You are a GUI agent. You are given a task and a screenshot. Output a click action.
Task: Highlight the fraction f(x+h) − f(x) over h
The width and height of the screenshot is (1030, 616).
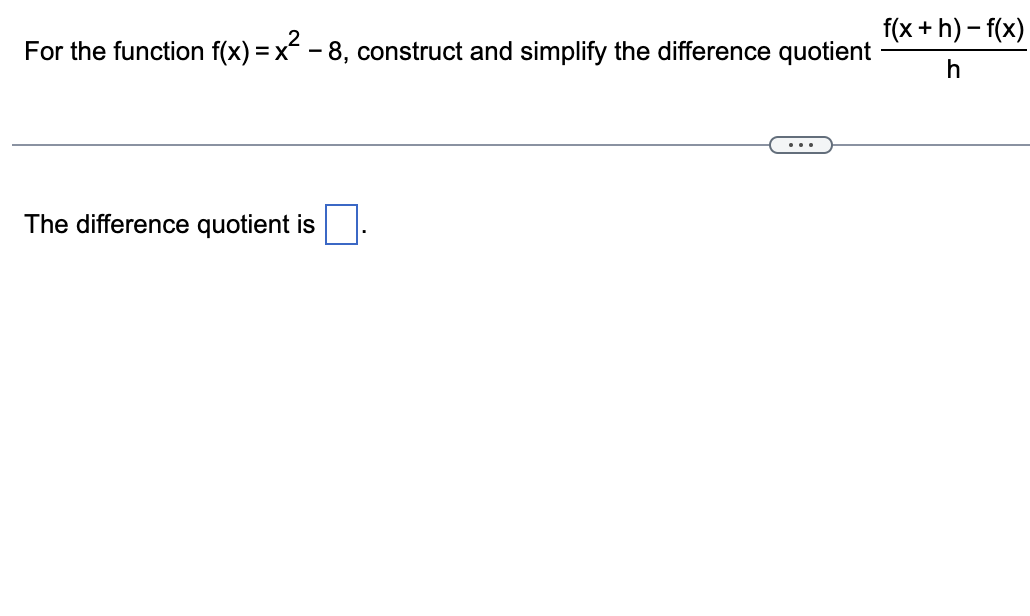coord(952,48)
